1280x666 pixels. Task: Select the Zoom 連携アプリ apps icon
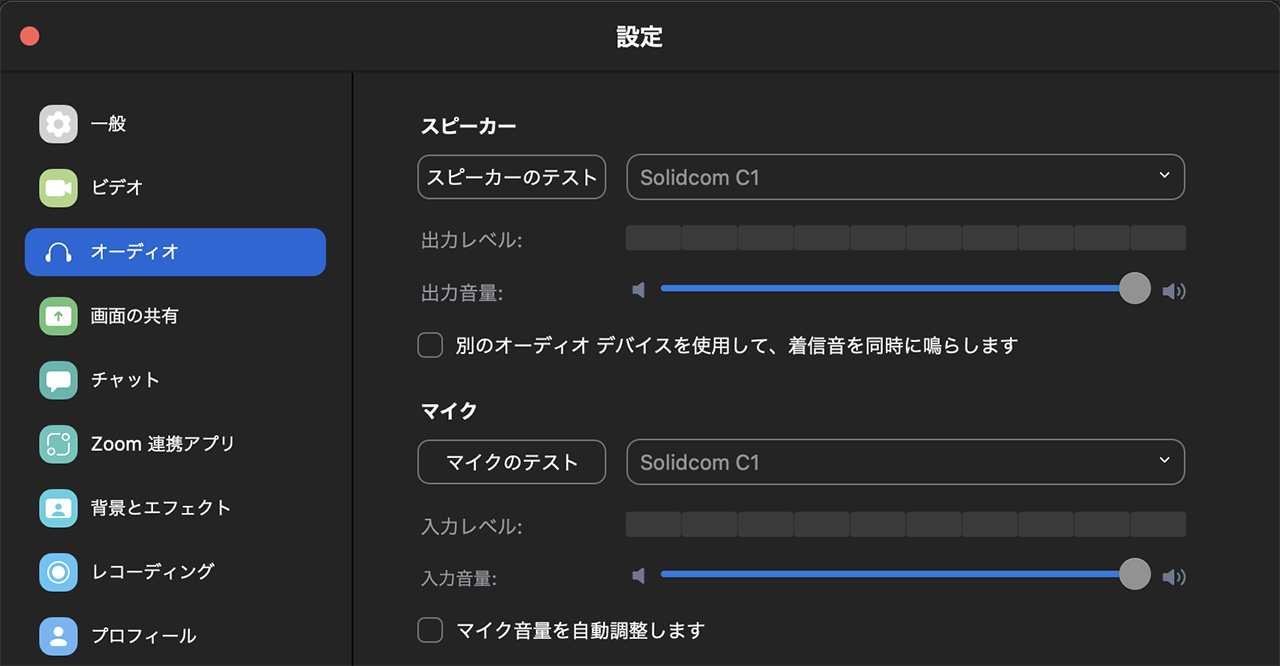pyautogui.click(x=58, y=444)
